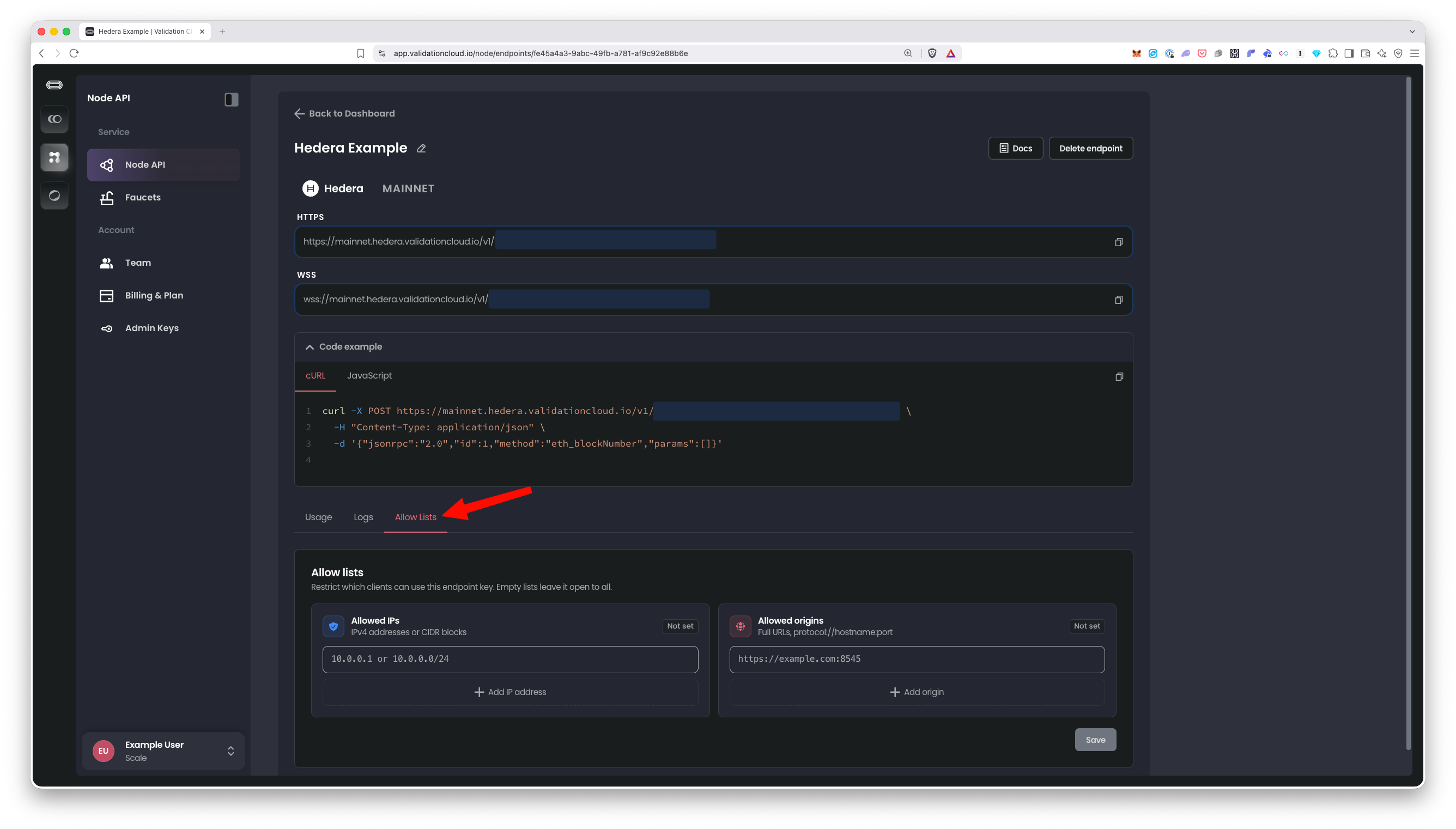Click the Save button

(1095, 740)
